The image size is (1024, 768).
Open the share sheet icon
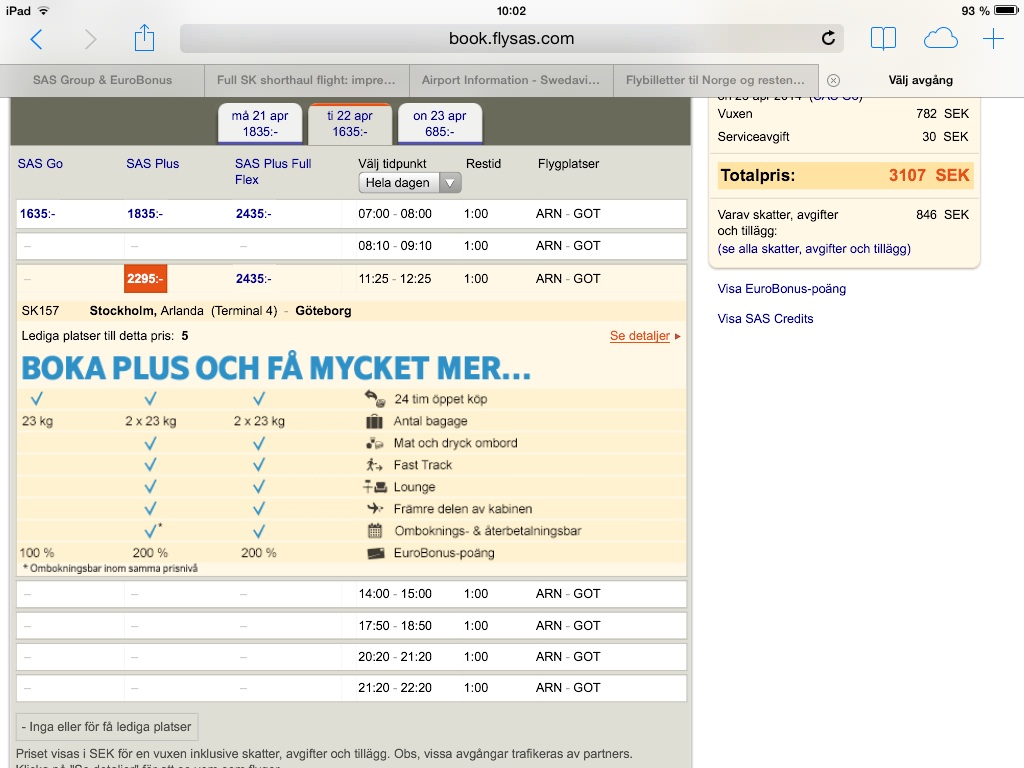(x=144, y=38)
